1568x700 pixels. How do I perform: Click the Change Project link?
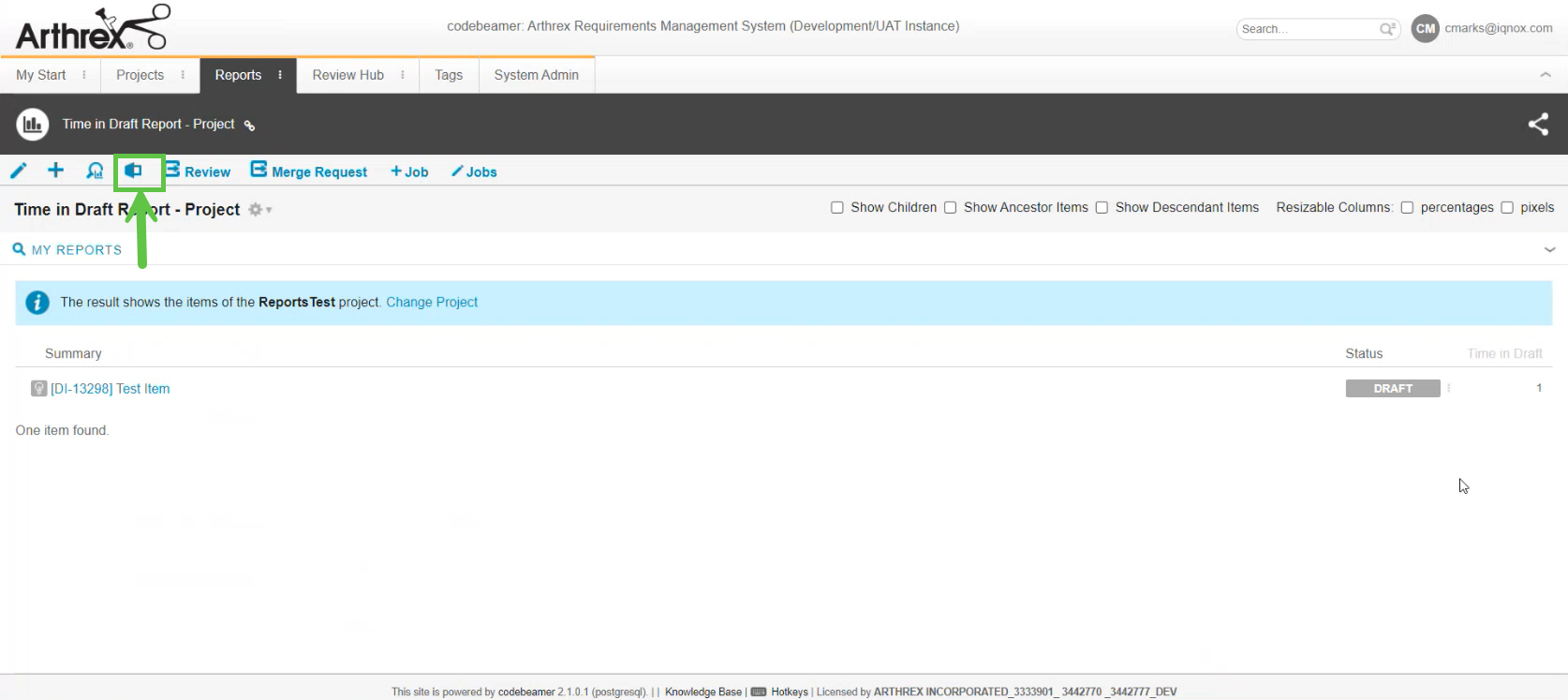432,303
